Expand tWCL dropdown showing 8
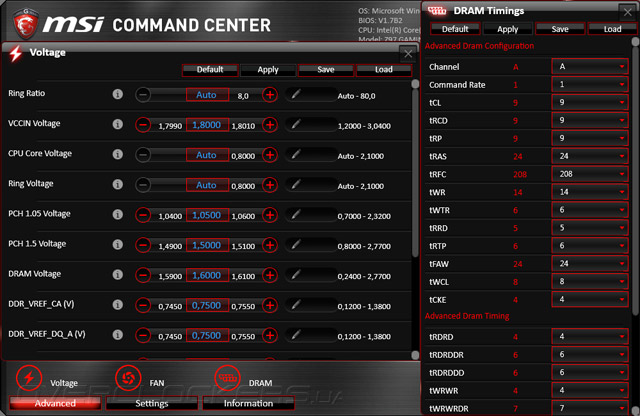 (x=590, y=282)
